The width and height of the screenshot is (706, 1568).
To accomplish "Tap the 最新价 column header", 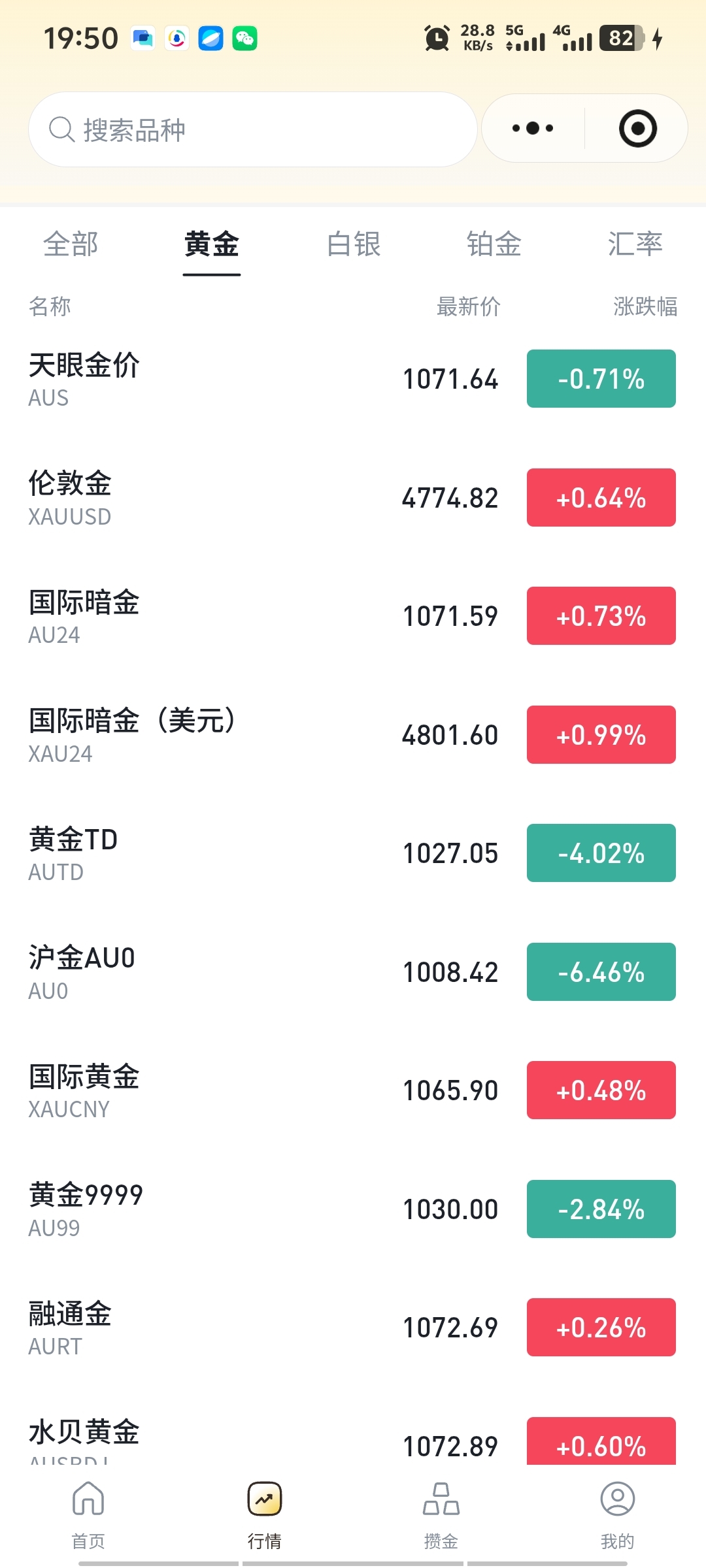I will click(x=468, y=306).
